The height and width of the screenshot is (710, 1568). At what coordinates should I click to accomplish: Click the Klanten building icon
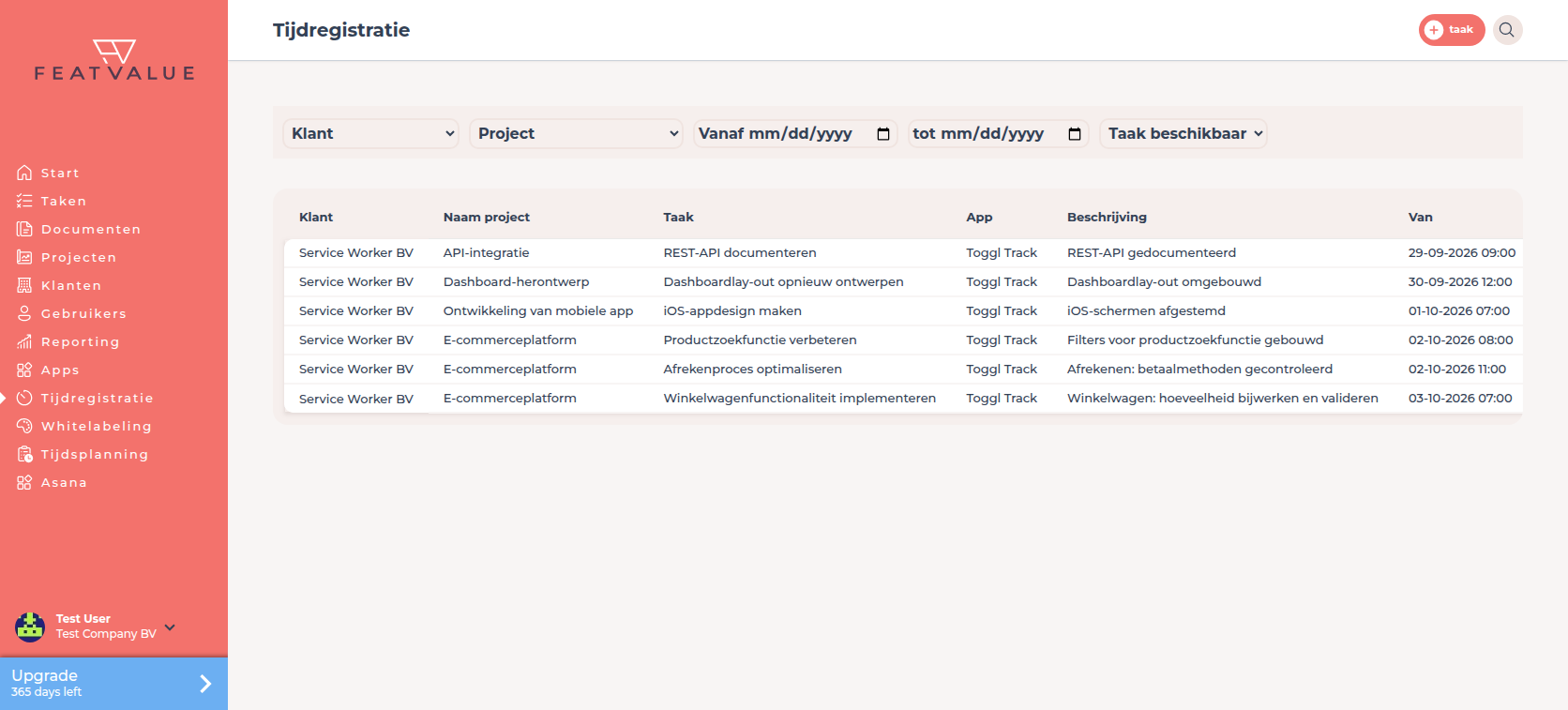pyautogui.click(x=24, y=285)
